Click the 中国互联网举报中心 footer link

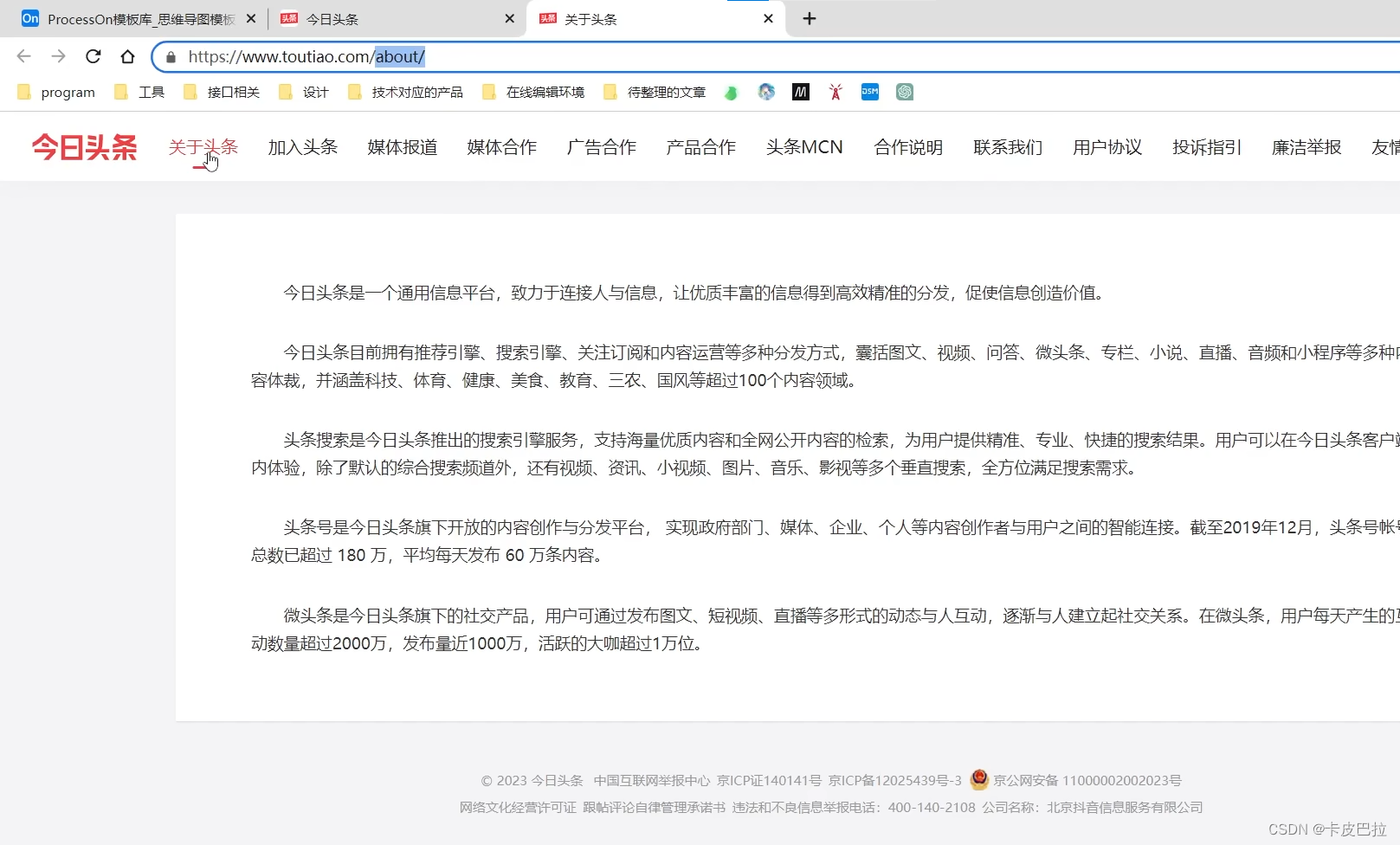(x=652, y=781)
